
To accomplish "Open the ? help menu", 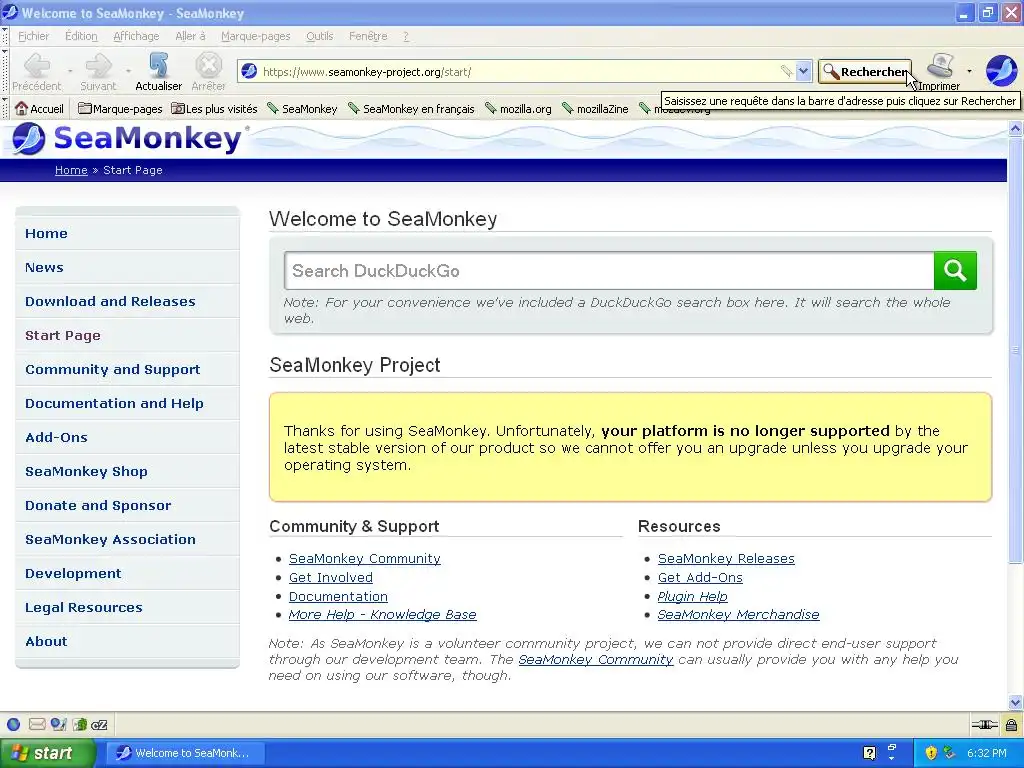I will [x=406, y=36].
